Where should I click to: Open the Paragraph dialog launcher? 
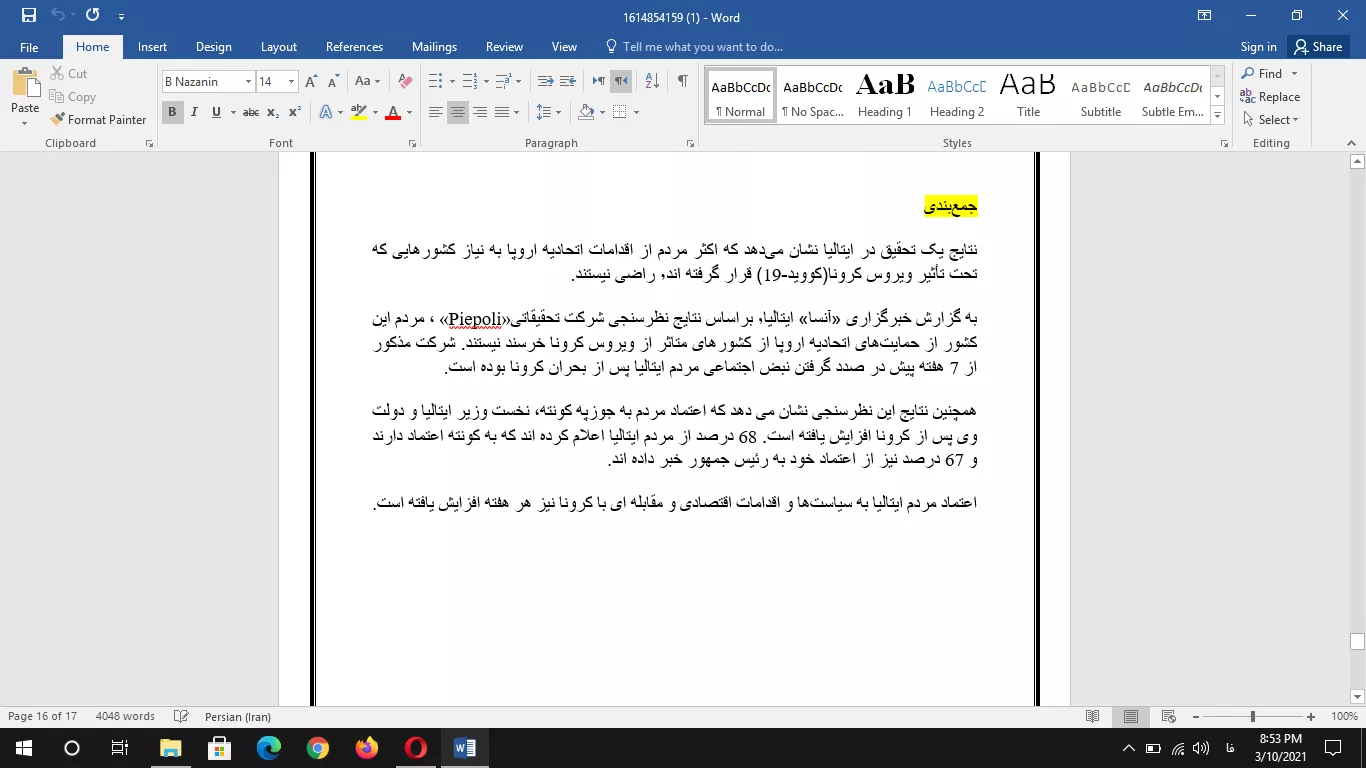pyautogui.click(x=690, y=144)
